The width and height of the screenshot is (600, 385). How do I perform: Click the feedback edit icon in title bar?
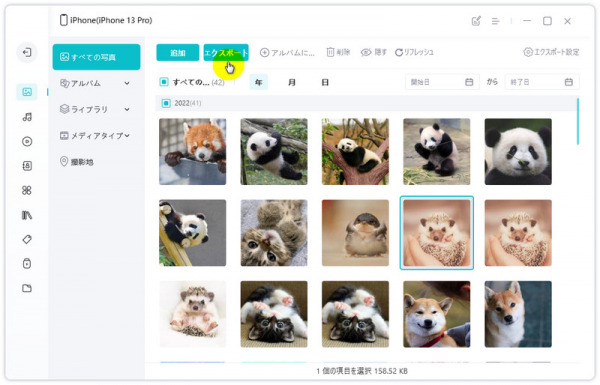[476, 21]
